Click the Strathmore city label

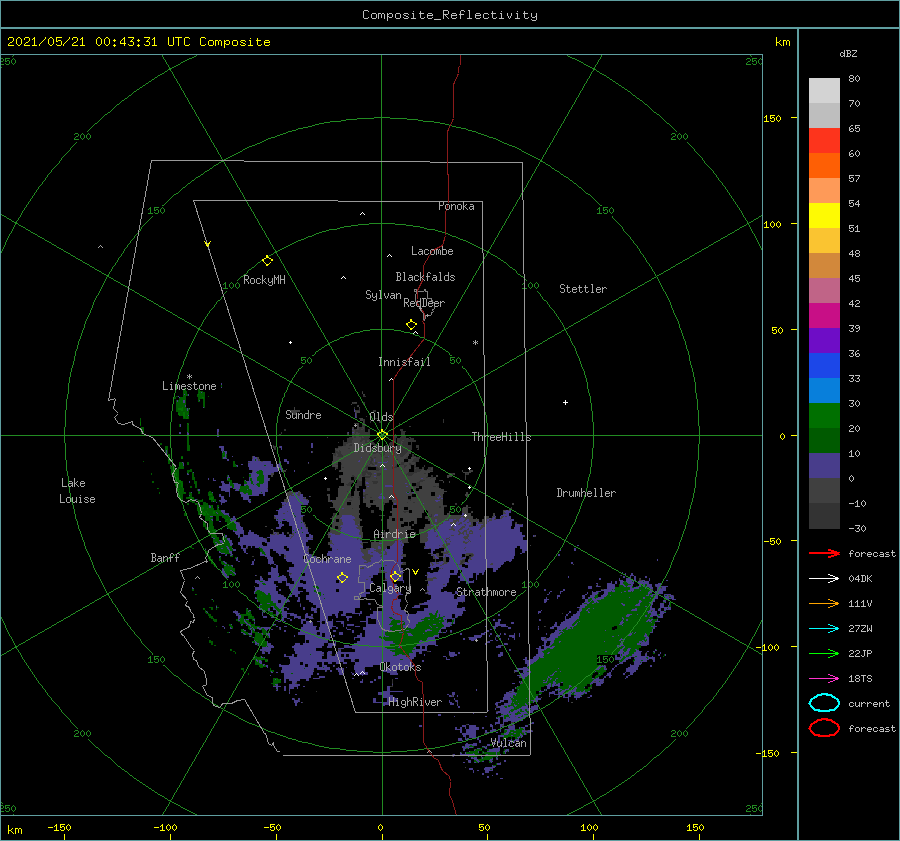click(486, 592)
